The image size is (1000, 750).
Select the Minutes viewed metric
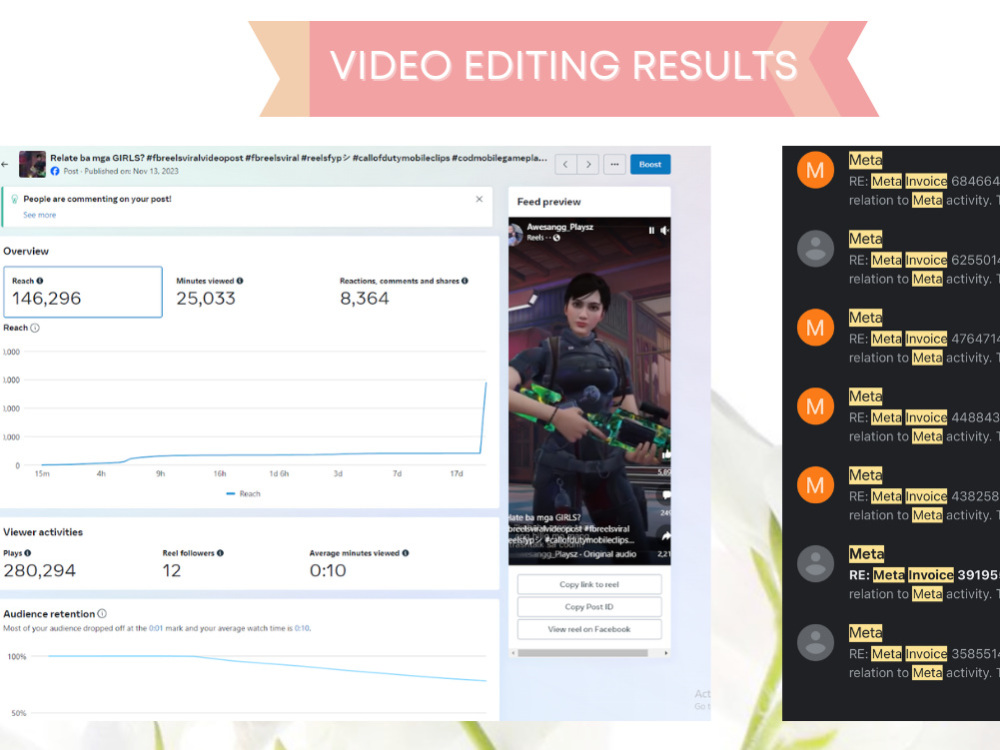pos(209,292)
